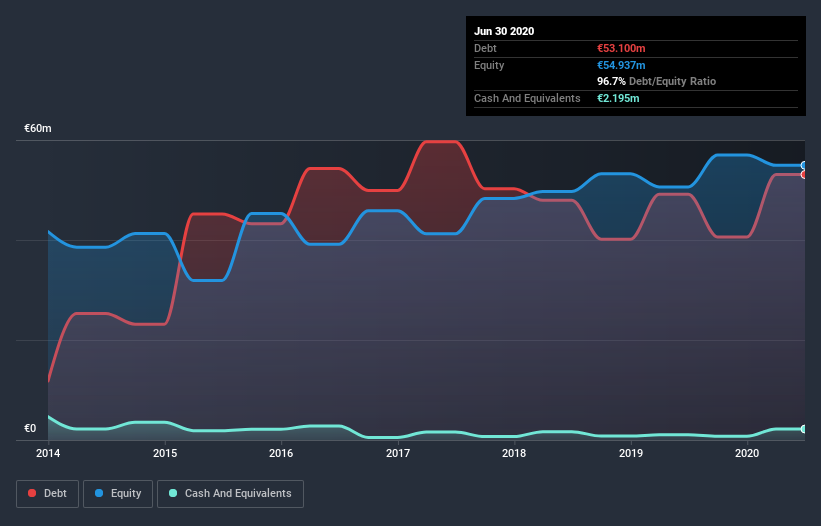Click the 2017 axis label
This screenshot has width=821, height=526.
point(398,453)
